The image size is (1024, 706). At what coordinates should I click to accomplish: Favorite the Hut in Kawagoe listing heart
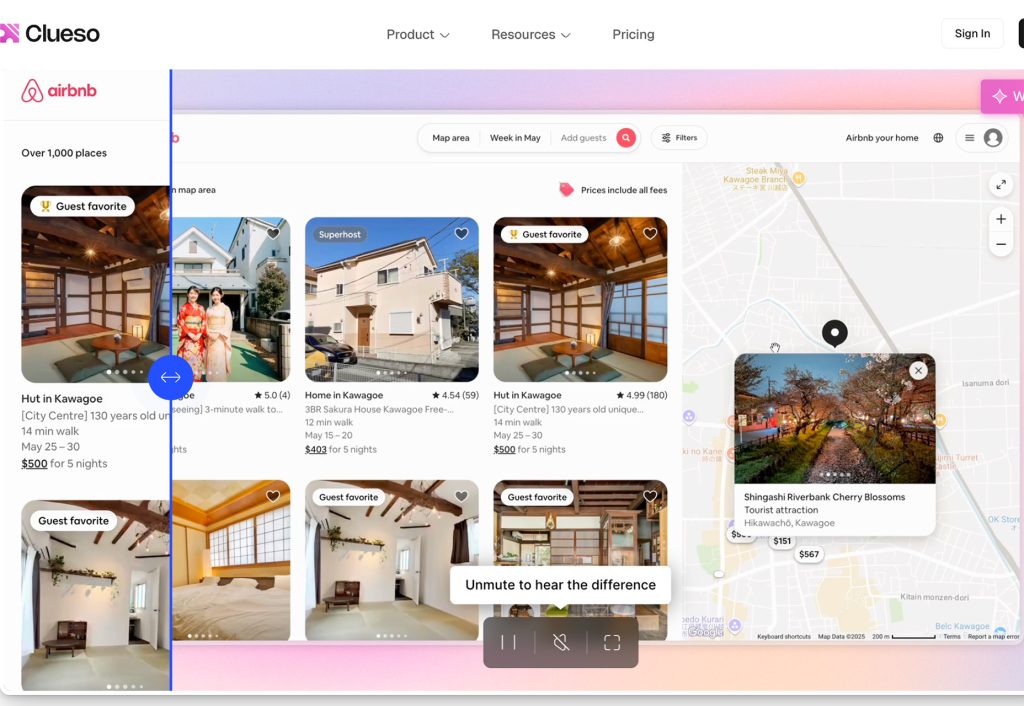650,234
